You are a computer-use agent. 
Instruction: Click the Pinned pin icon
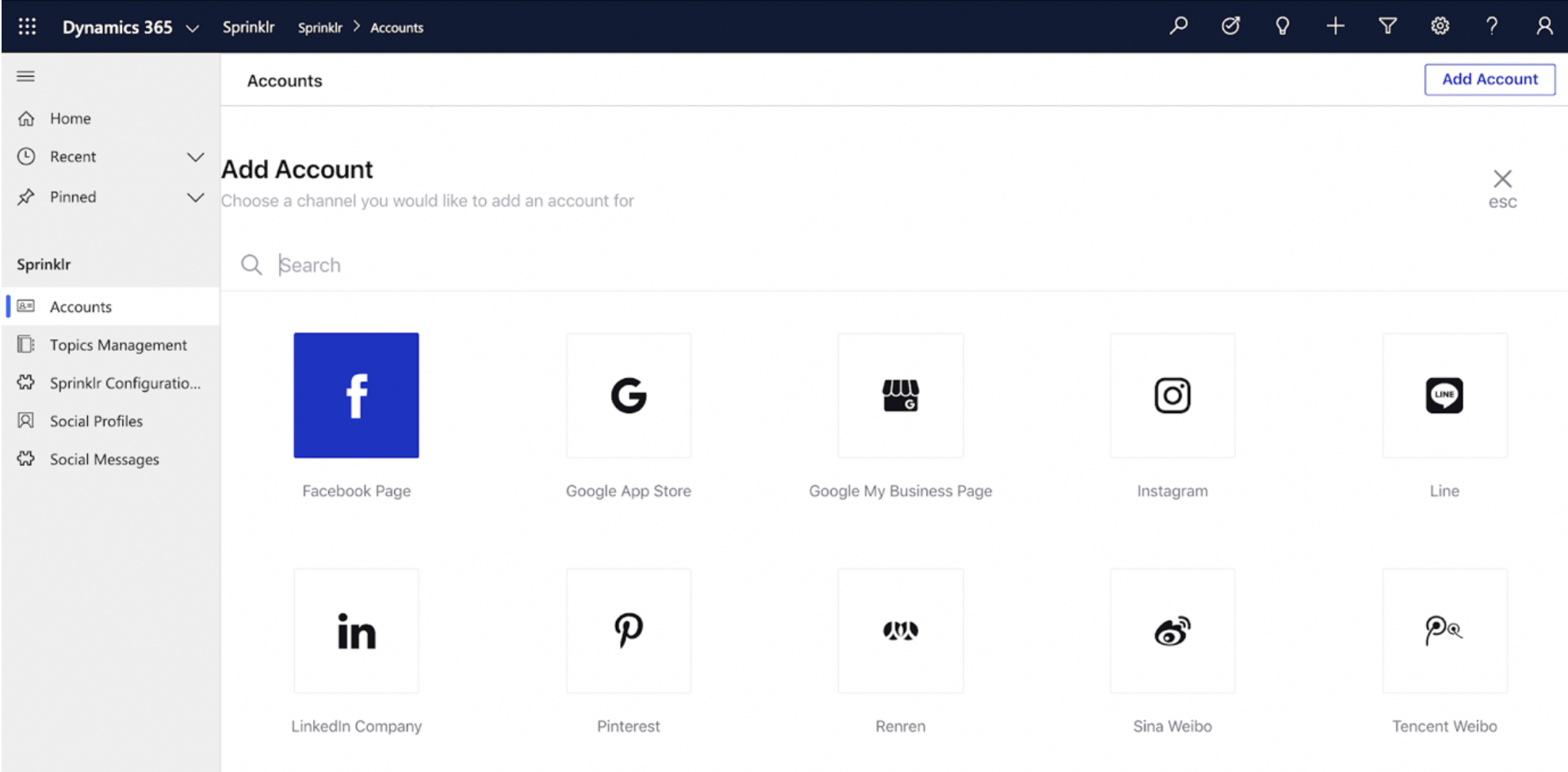click(x=26, y=197)
